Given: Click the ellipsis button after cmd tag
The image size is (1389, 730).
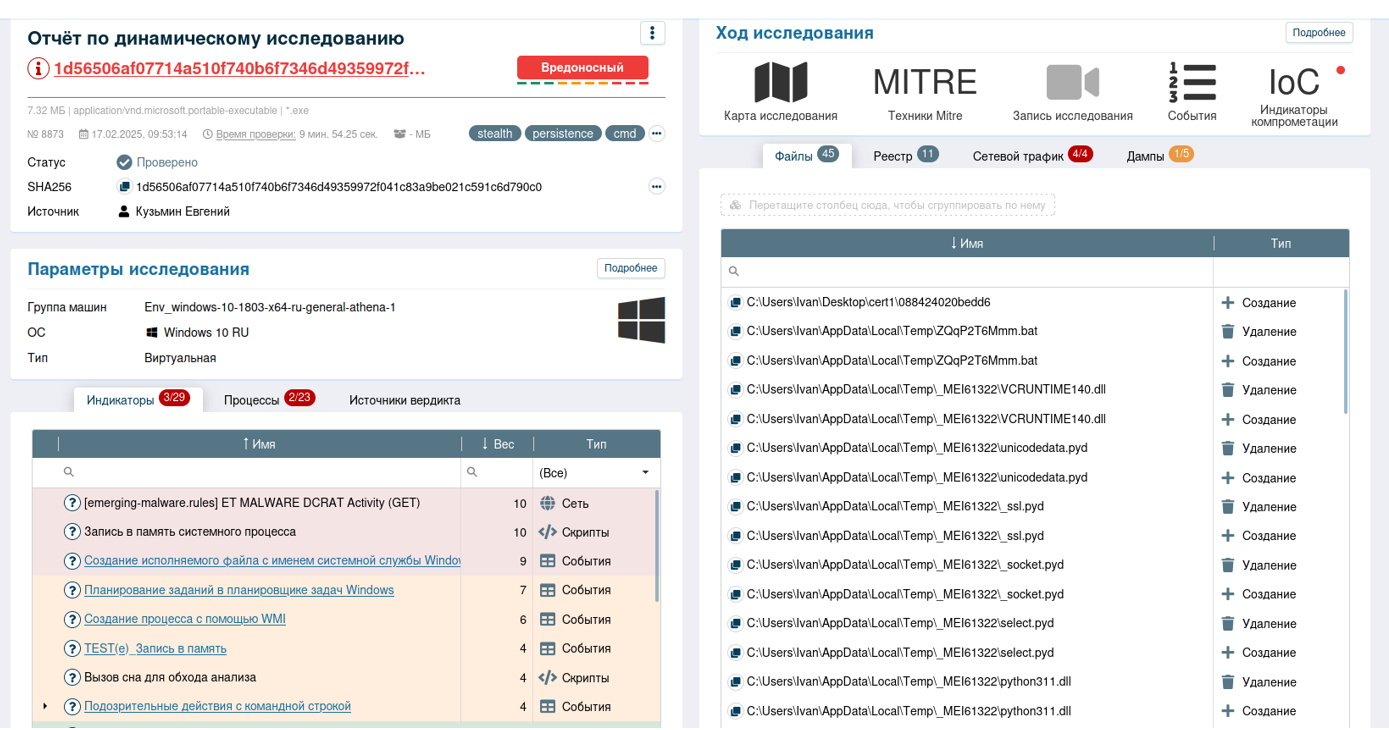Looking at the screenshot, I should (657, 133).
